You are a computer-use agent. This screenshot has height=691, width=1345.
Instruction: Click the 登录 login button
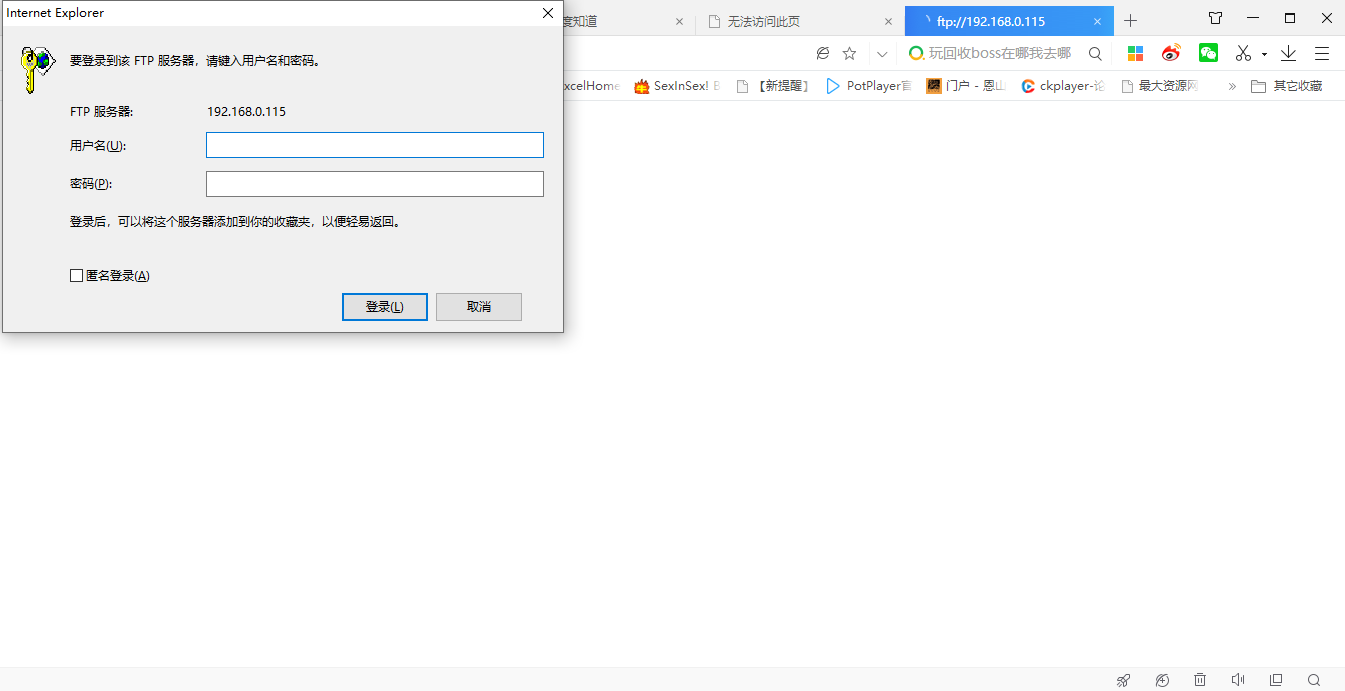tap(384, 306)
